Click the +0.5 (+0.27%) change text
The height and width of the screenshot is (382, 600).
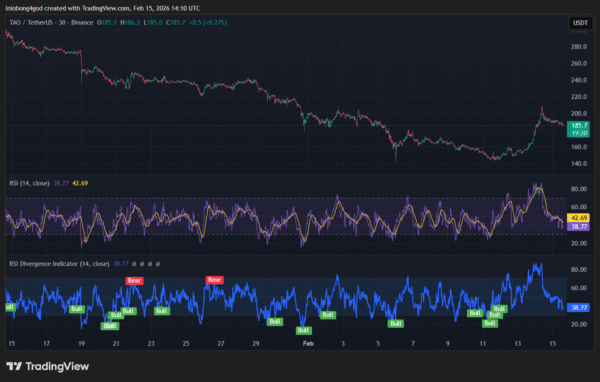208,23
